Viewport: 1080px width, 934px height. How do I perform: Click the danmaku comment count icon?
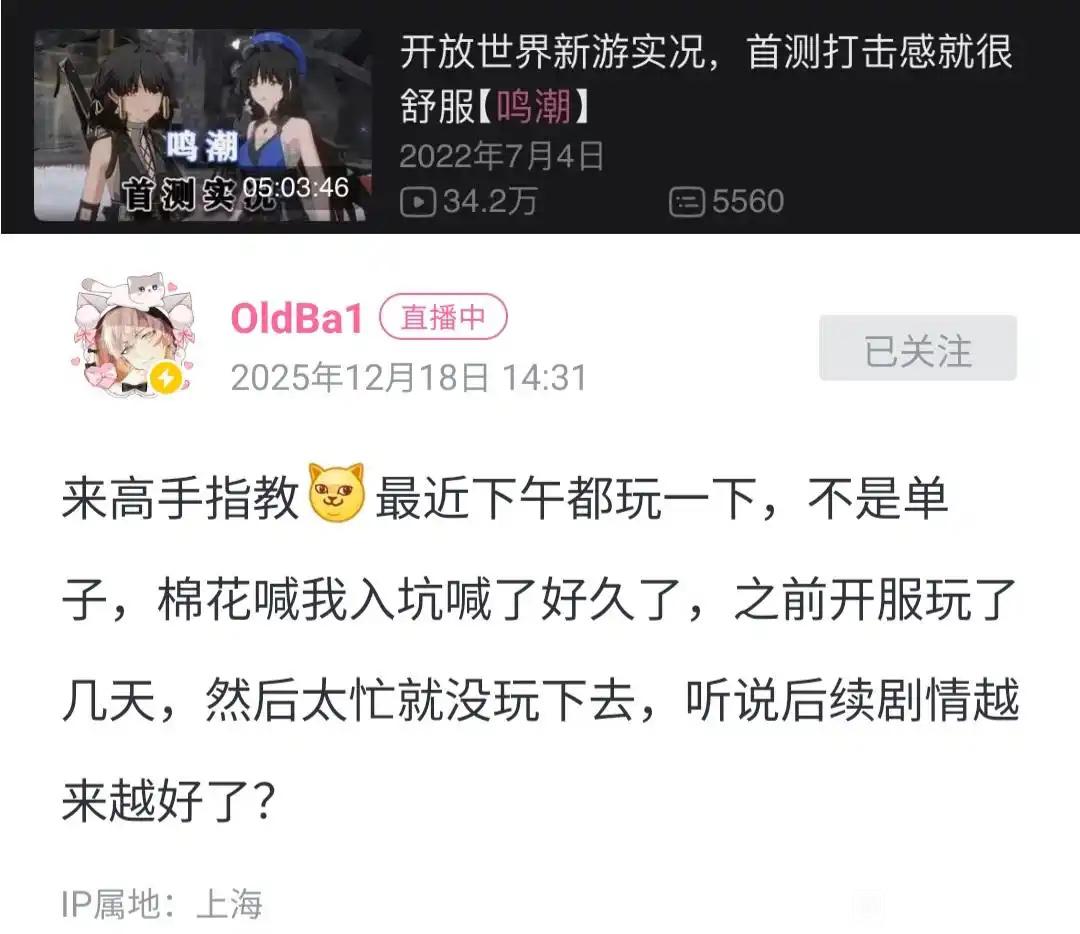[687, 203]
